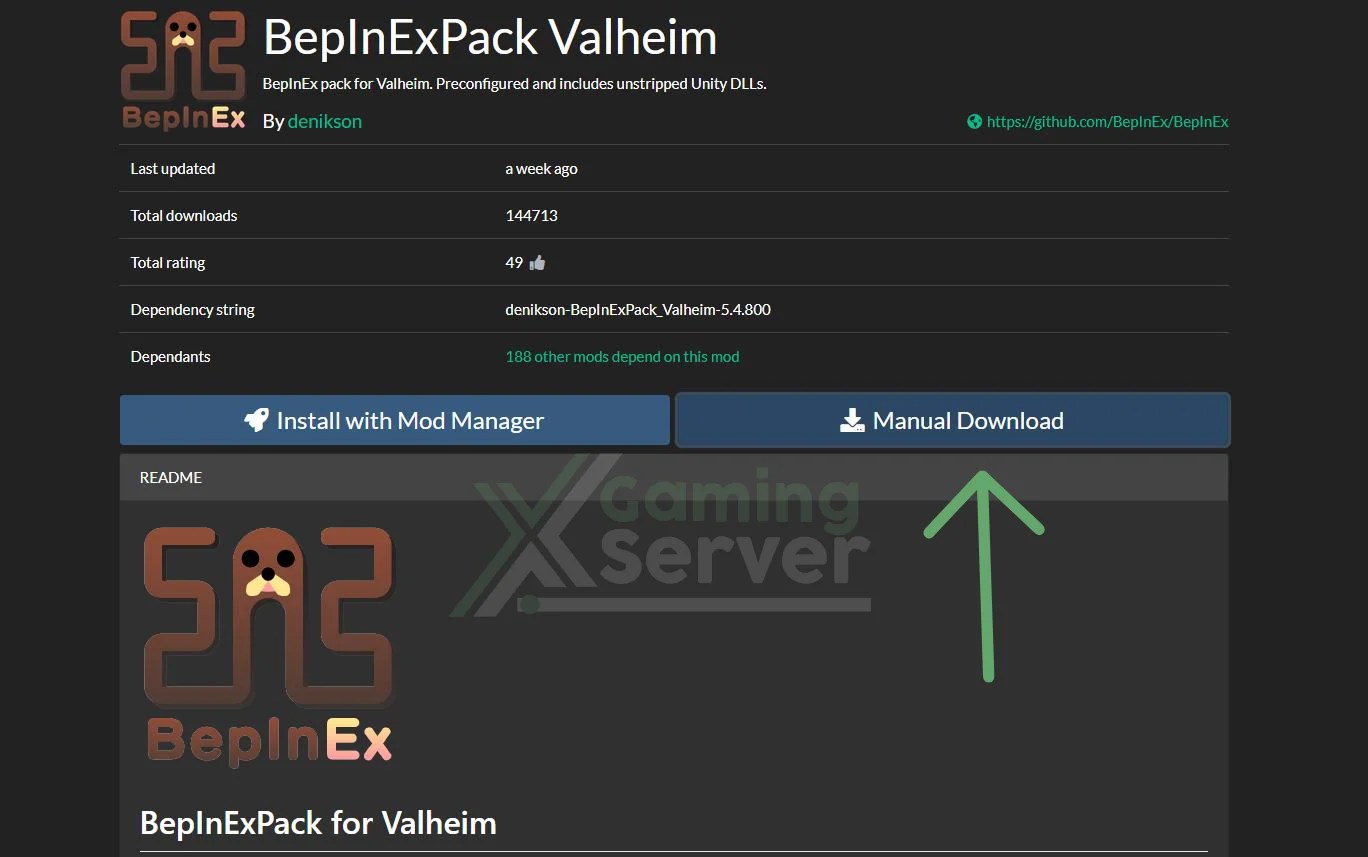Screen dimensions: 1368x857
Task: Click the XGaming Server watermark logo
Action: [x=662, y=536]
